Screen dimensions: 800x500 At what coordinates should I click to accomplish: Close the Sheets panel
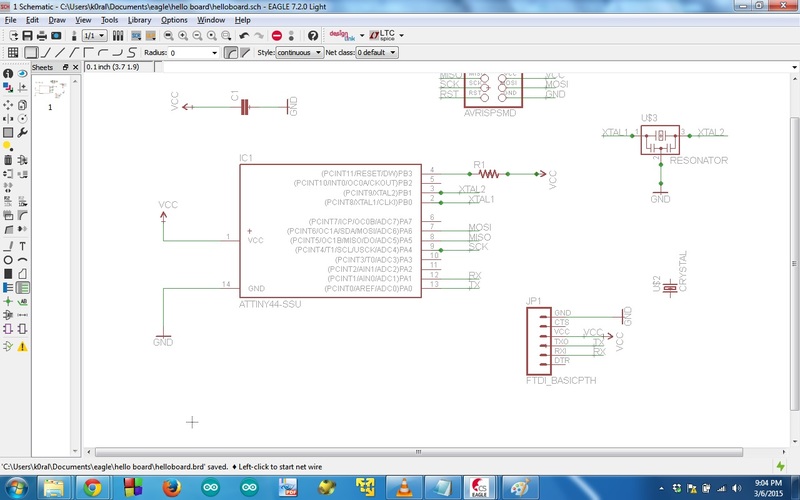76,67
